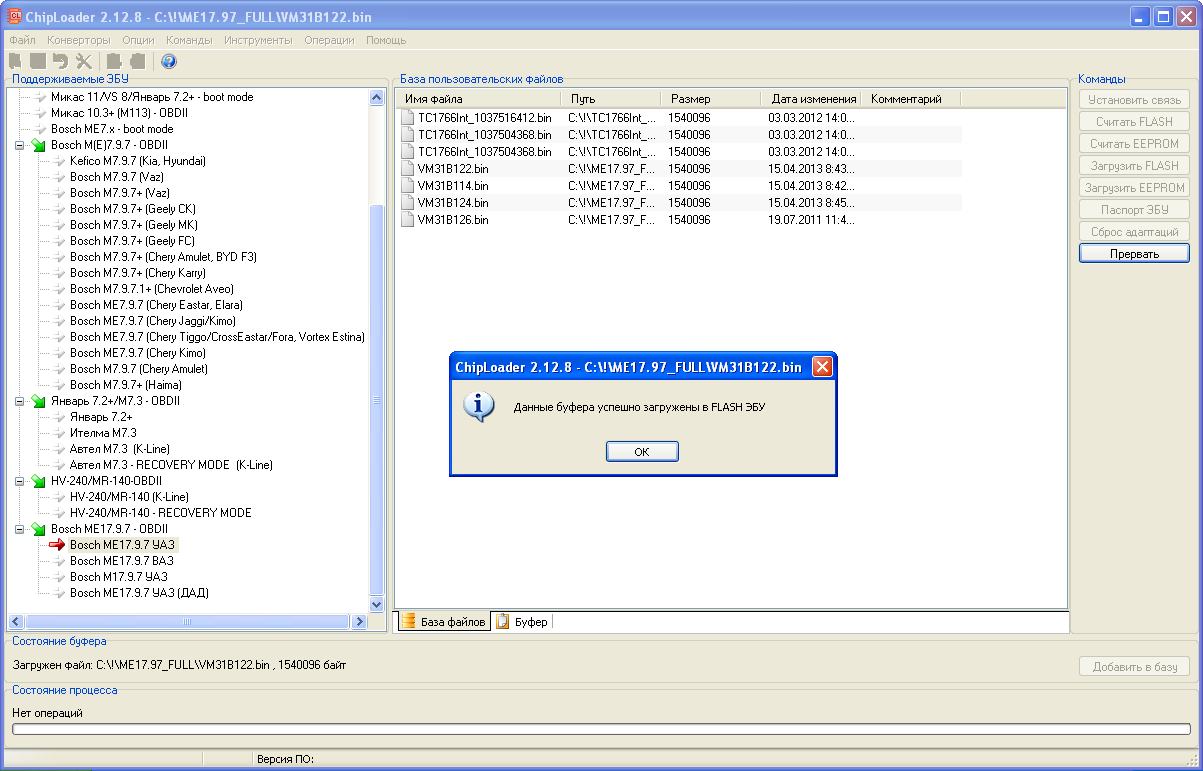Click the Прервать button
The width and height of the screenshot is (1203, 771).
coord(1134,254)
